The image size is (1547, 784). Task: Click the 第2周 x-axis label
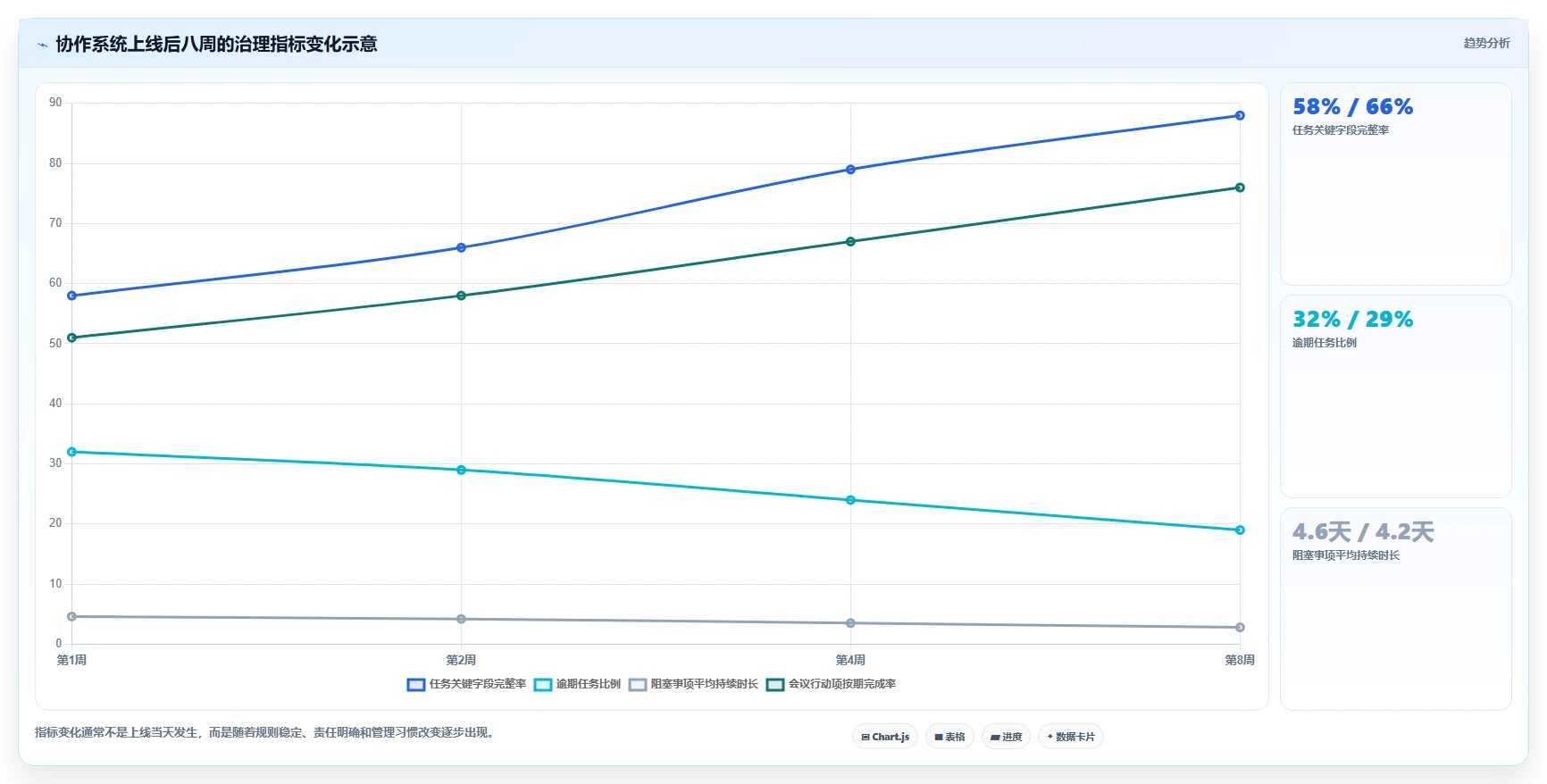pyautogui.click(x=461, y=660)
